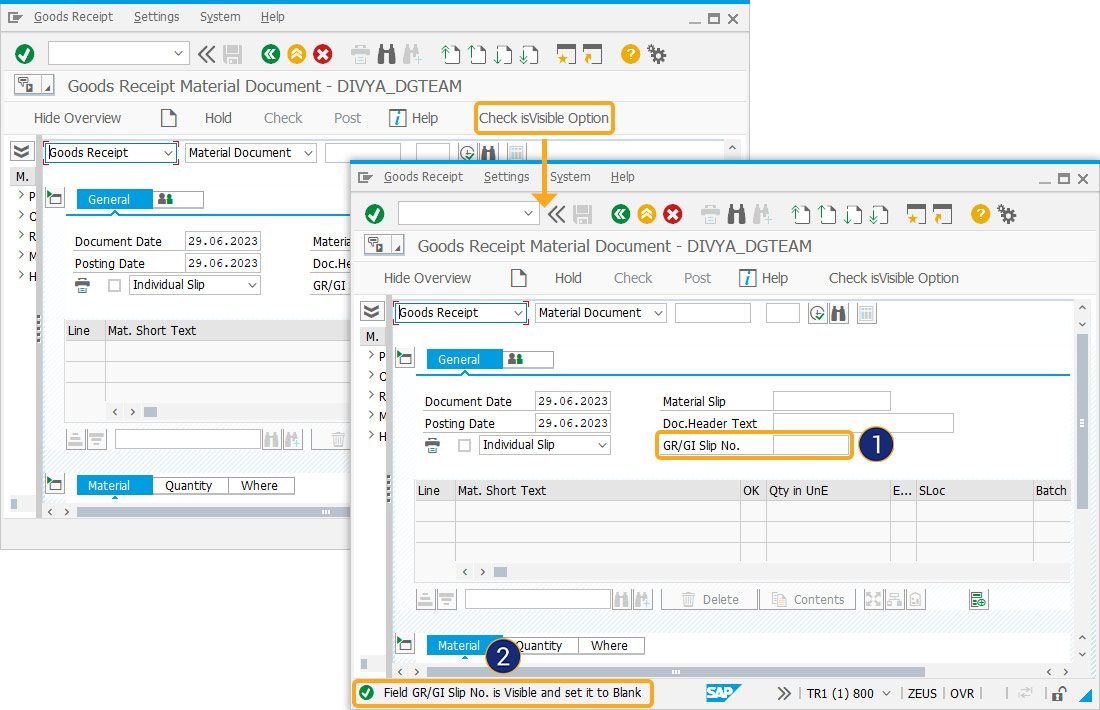
Task: Open Customize Layout gears in the back window
Action: tap(657, 54)
